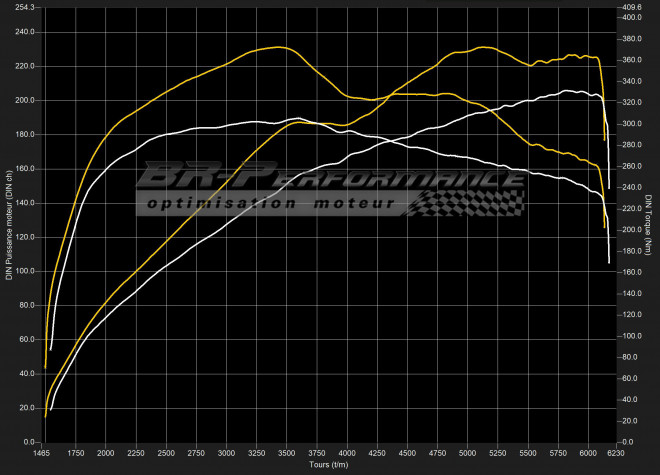The image size is (660, 475).
Task: Click 380.0 on the right torque axis
Action: tap(632, 39)
